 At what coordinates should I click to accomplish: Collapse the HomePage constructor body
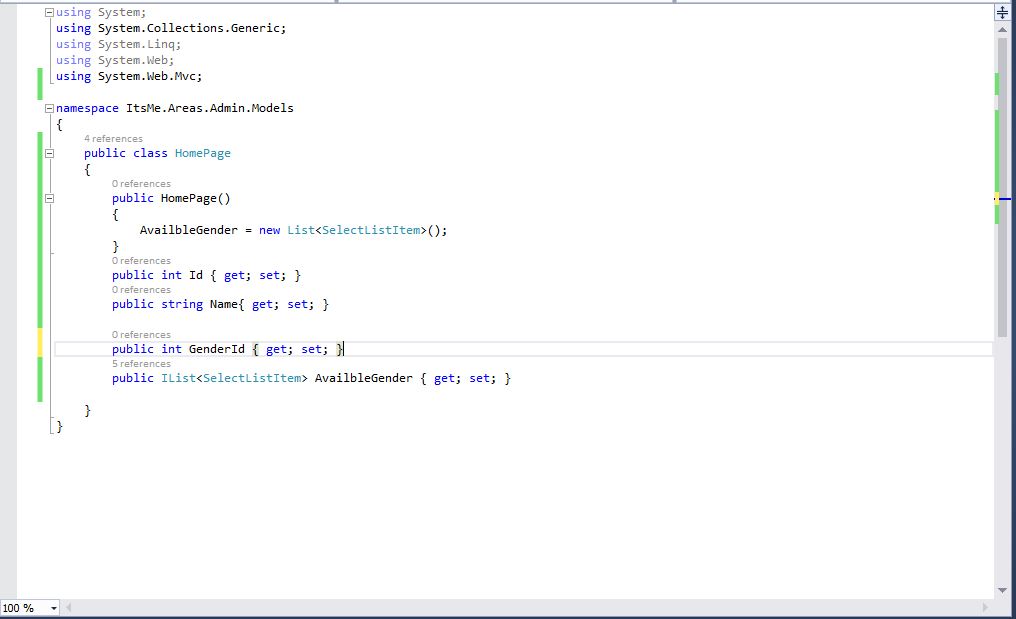coord(50,198)
